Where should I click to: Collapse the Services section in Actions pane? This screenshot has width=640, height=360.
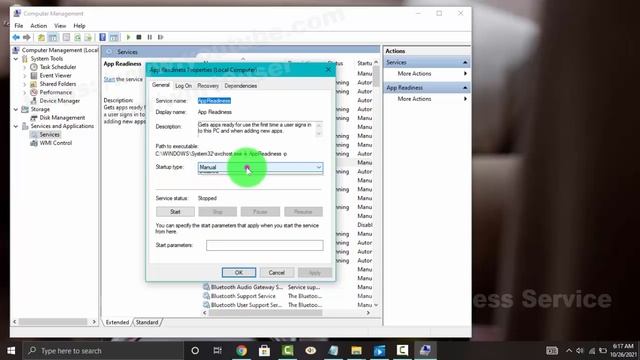[465, 62]
